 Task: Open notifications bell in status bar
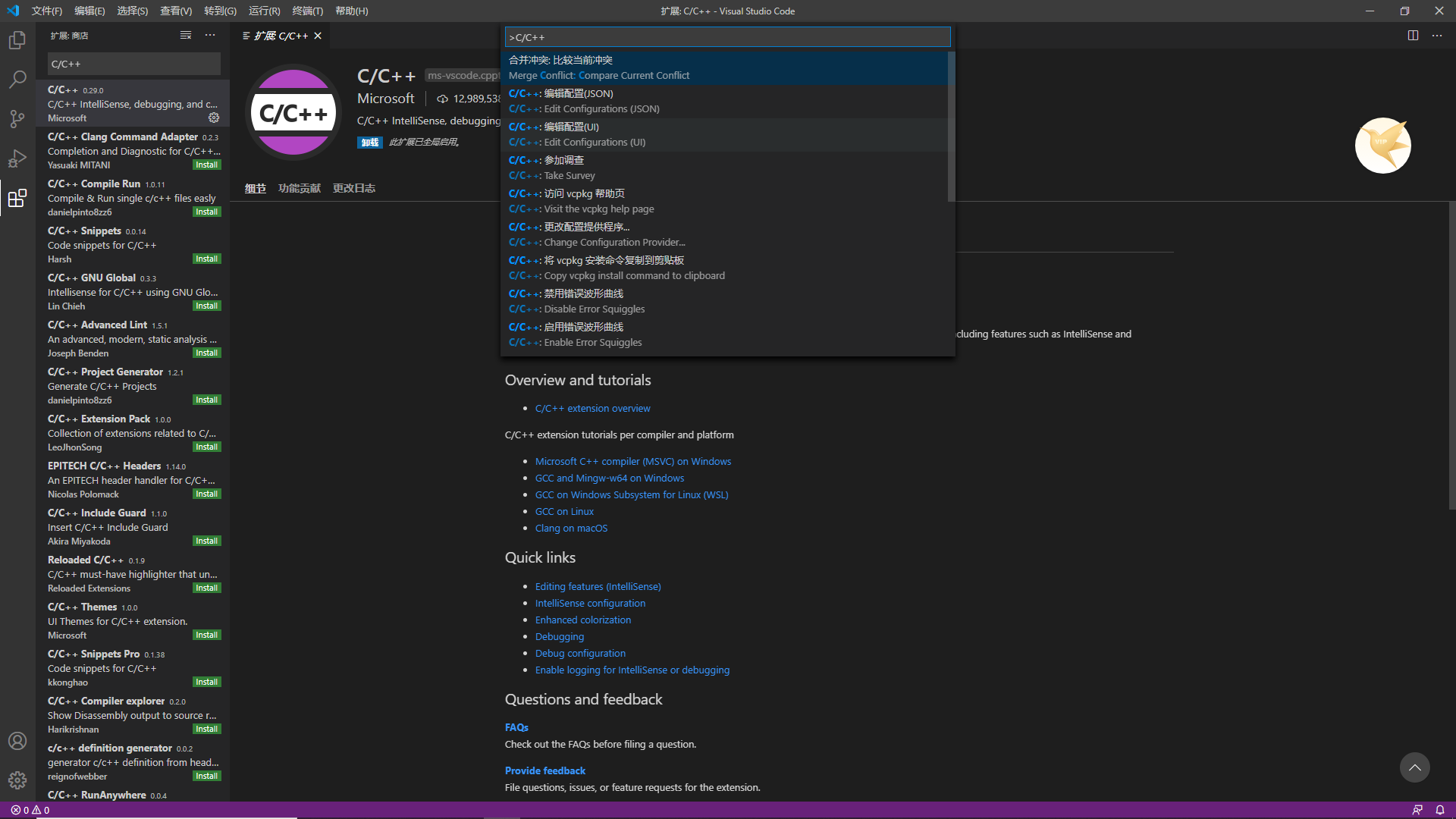click(x=1440, y=810)
